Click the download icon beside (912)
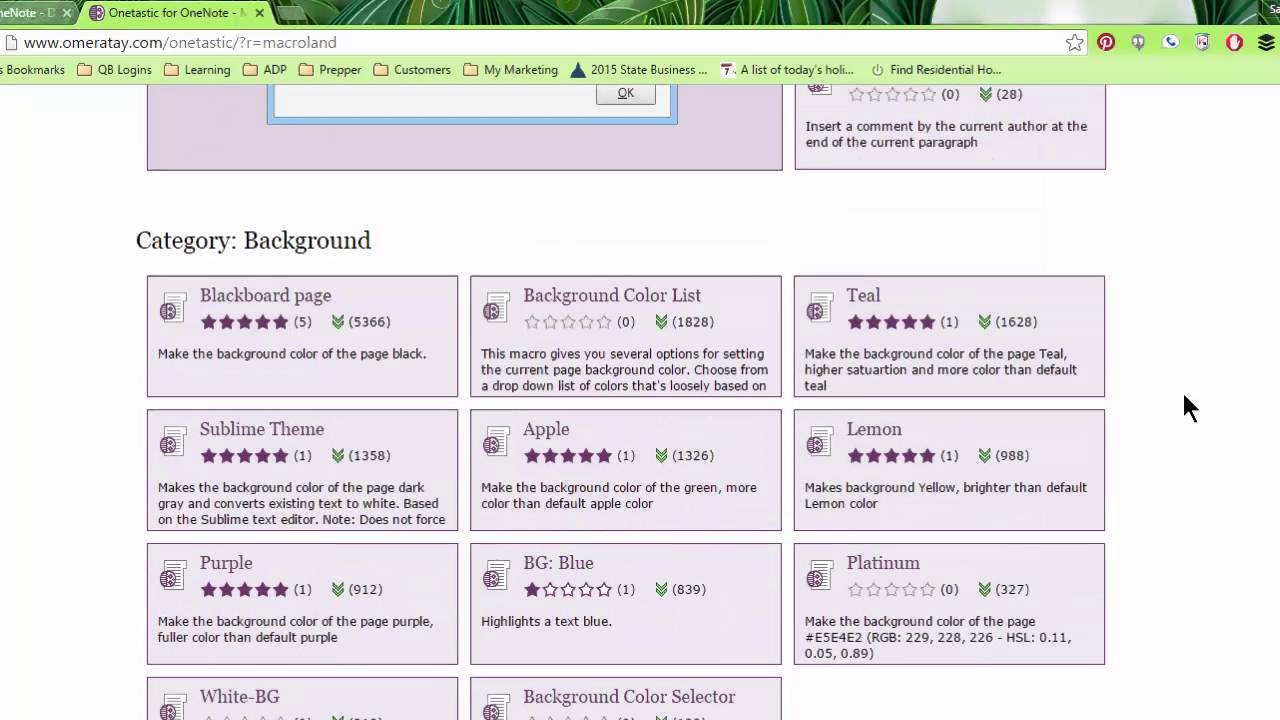Image resolution: width=1280 pixels, height=720 pixels. tap(338, 590)
